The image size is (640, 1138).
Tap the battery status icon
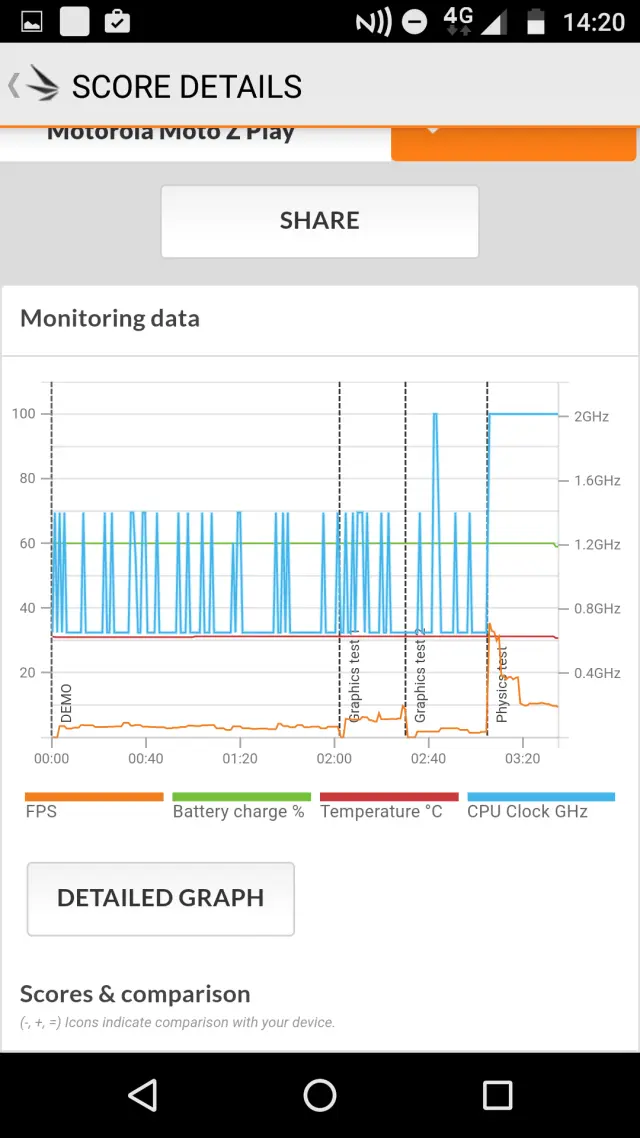[x=536, y=21]
